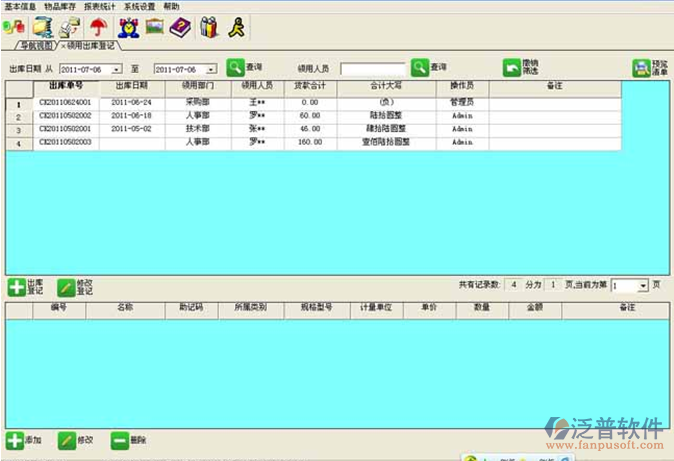Click the picture frame toolbar icon
Viewport: 674px width, 461px height.
(154, 27)
